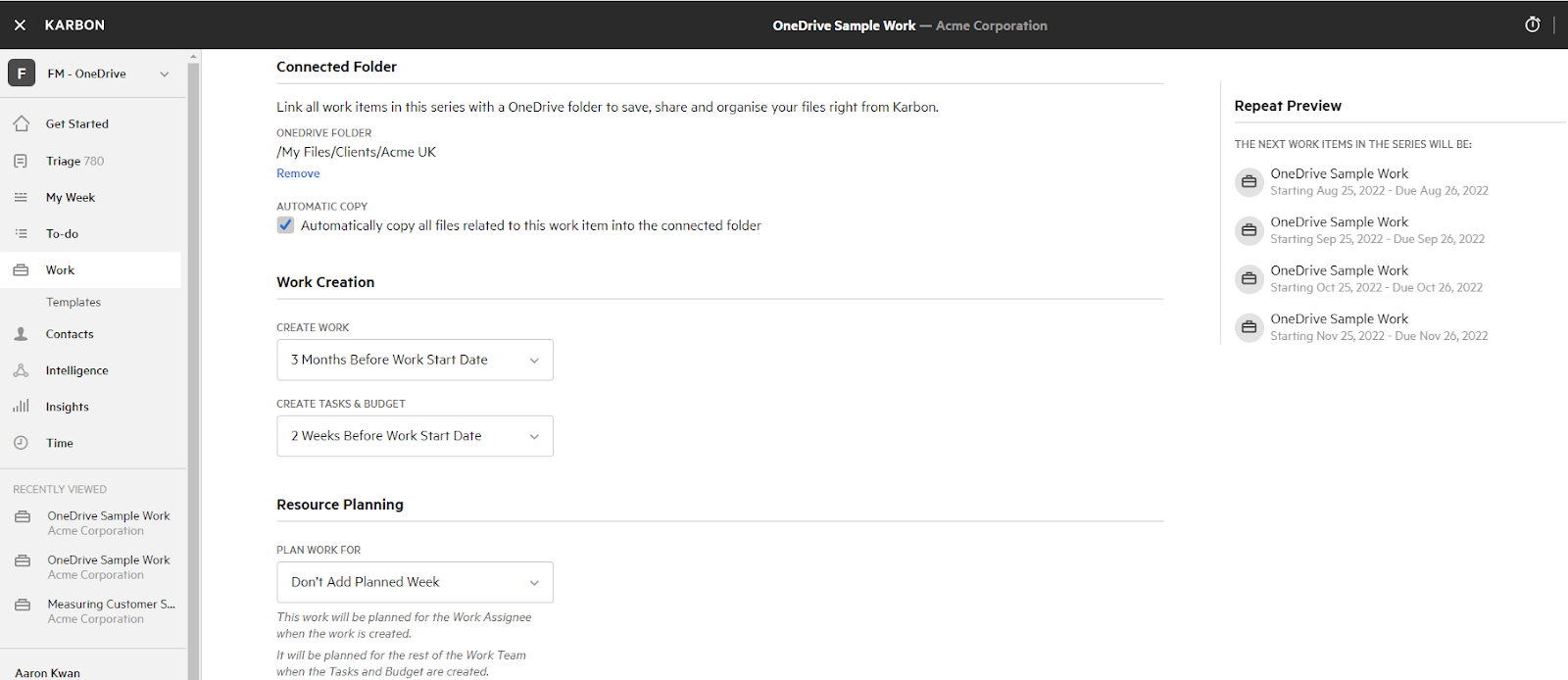Viewport: 1568px width, 680px height.
Task: Click the KARBON logo text
Action: 74,25
